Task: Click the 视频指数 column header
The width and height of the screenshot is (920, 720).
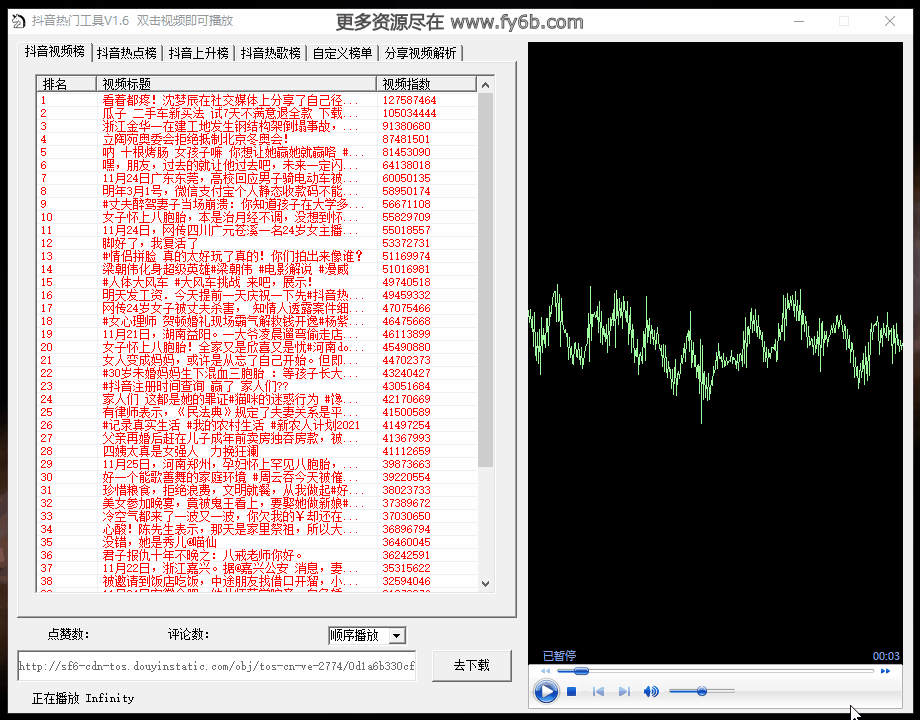Action: click(x=426, y=84)
